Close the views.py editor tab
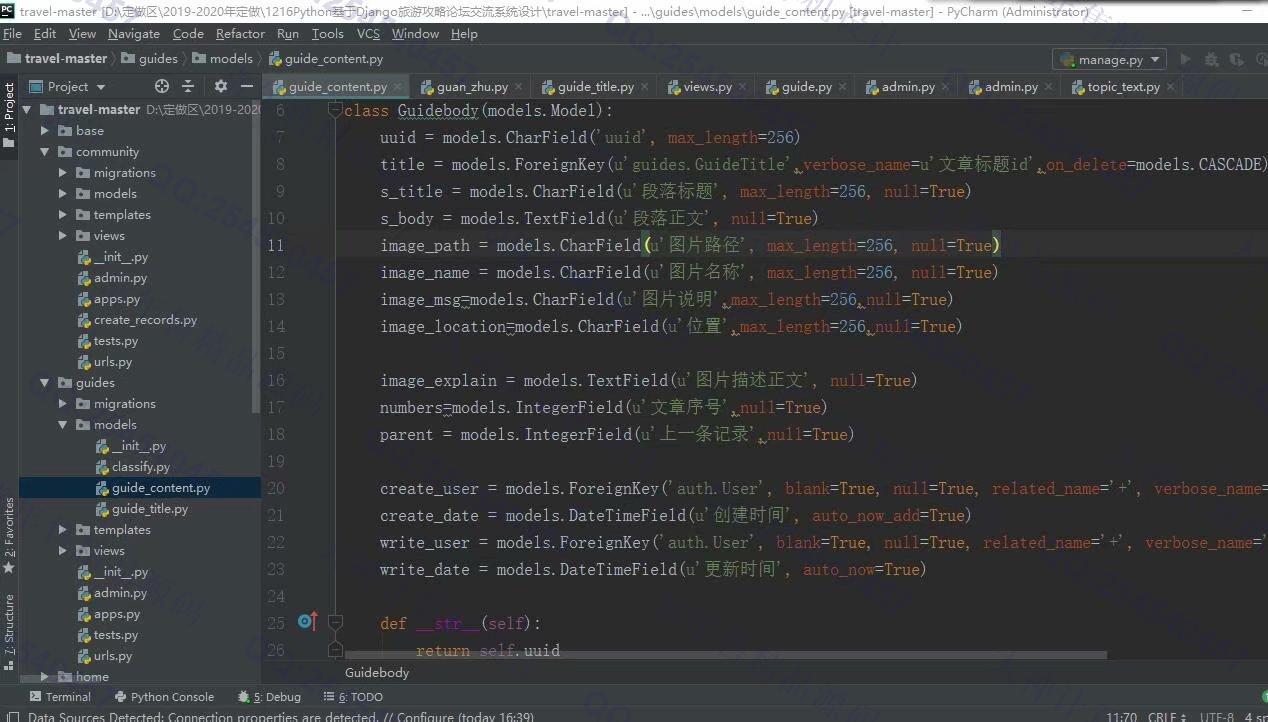The image size is (1268, 722). tap(742, 87)
